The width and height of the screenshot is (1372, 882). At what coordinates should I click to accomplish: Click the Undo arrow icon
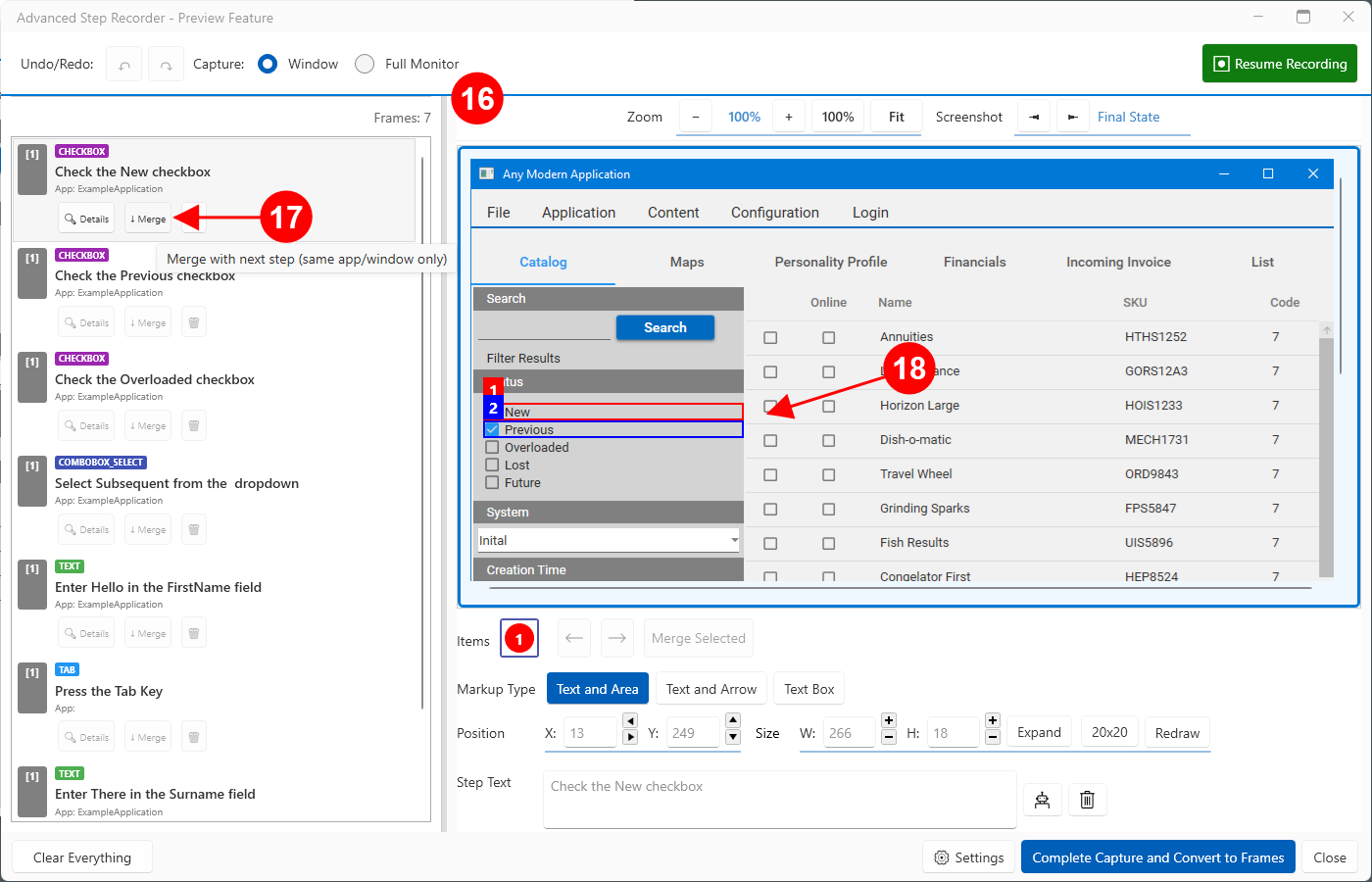tap(124, 65)
